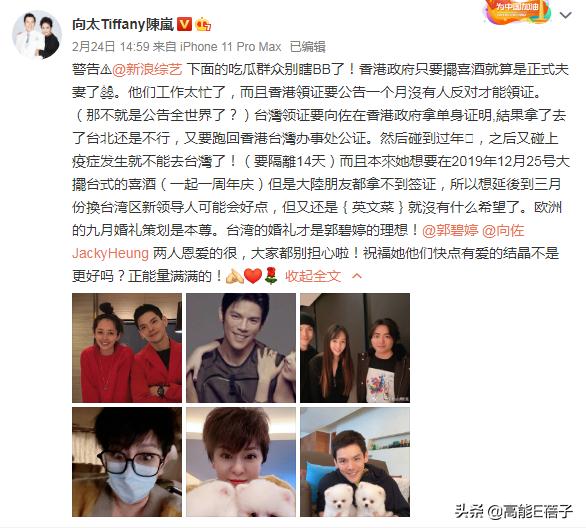Click the 为中国加油 banner badge
Viewport: 586px width, 532px height.
coord(518,12)
